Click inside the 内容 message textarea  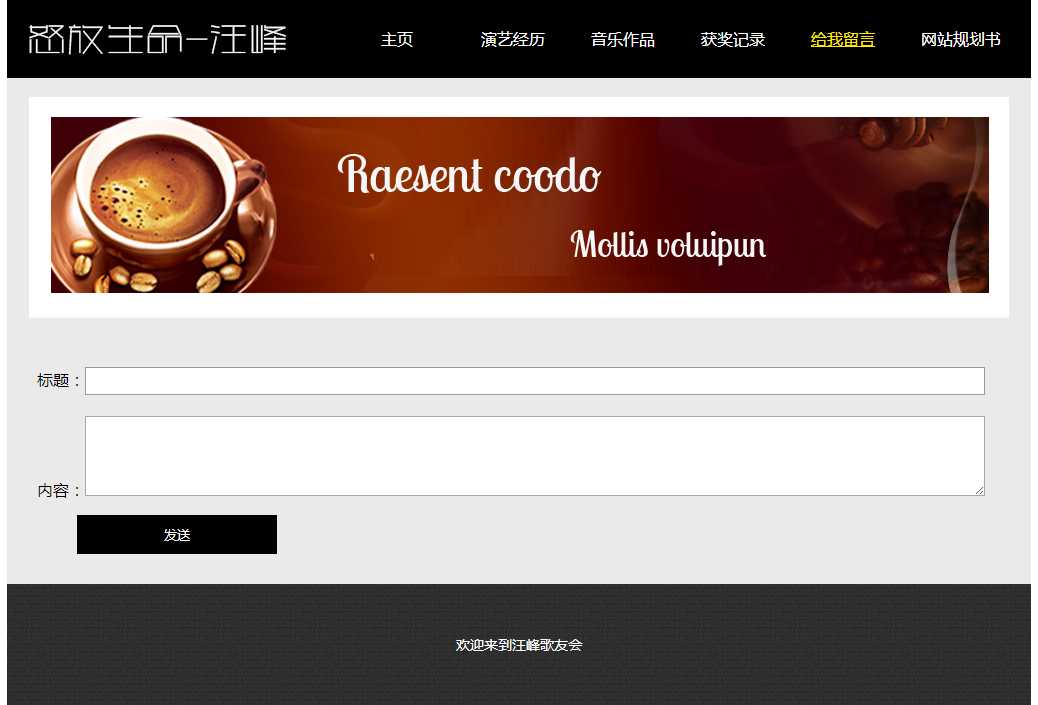[534, 455]
